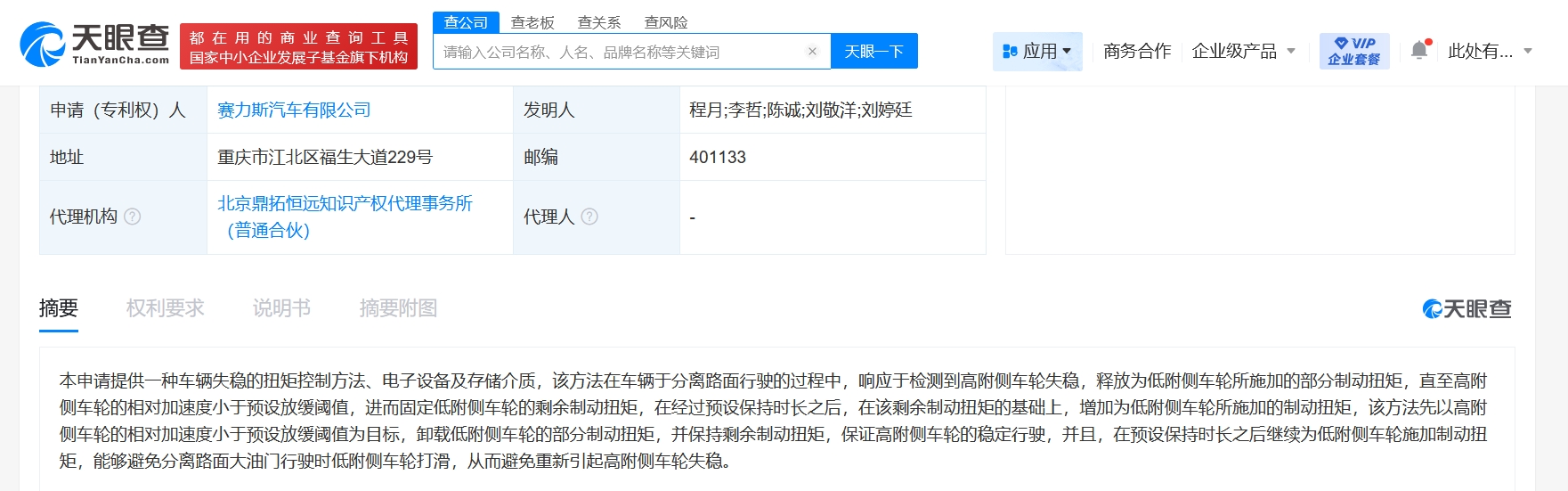Screen dimensions: 1568x491
Task: Click the 天眼查 watermark logo near the tabs
Action: [1466, 309]
